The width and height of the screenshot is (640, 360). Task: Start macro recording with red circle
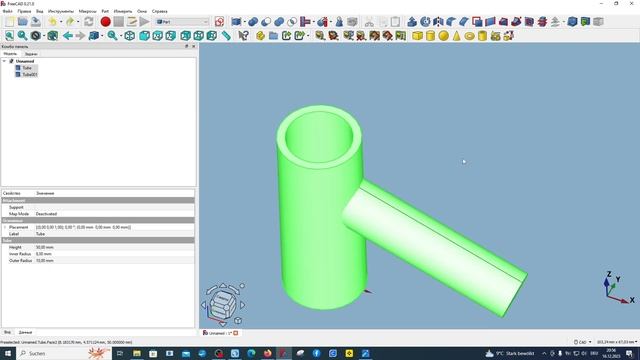pyautogui.click(x=105, y=22)
